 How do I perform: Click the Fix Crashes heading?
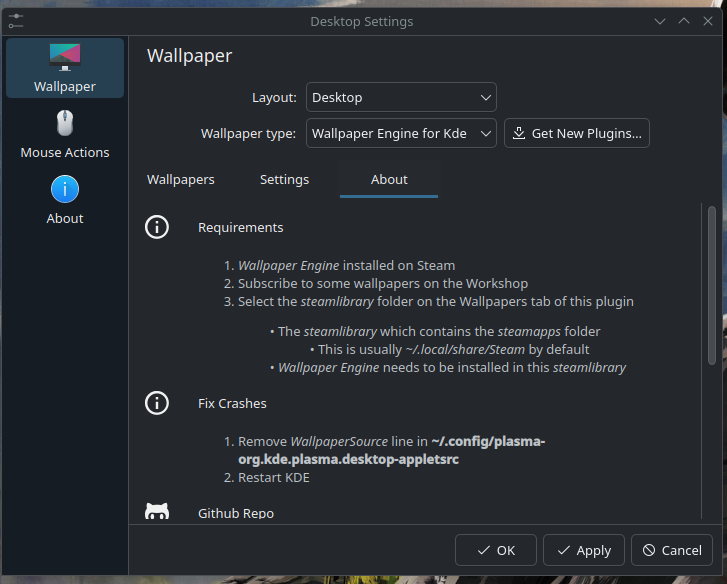[232, 404]
